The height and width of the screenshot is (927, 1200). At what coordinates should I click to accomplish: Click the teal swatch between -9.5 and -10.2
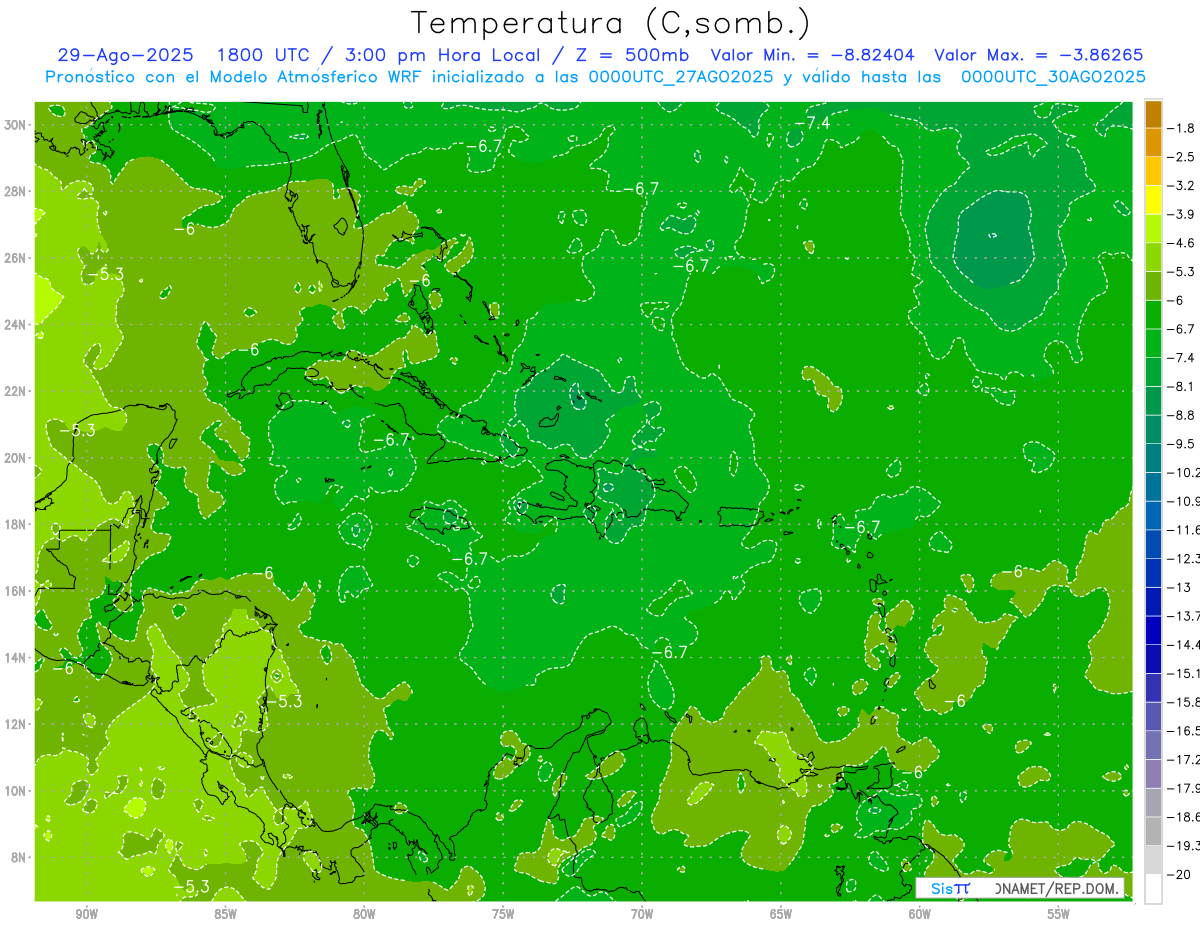[1153, 458]
